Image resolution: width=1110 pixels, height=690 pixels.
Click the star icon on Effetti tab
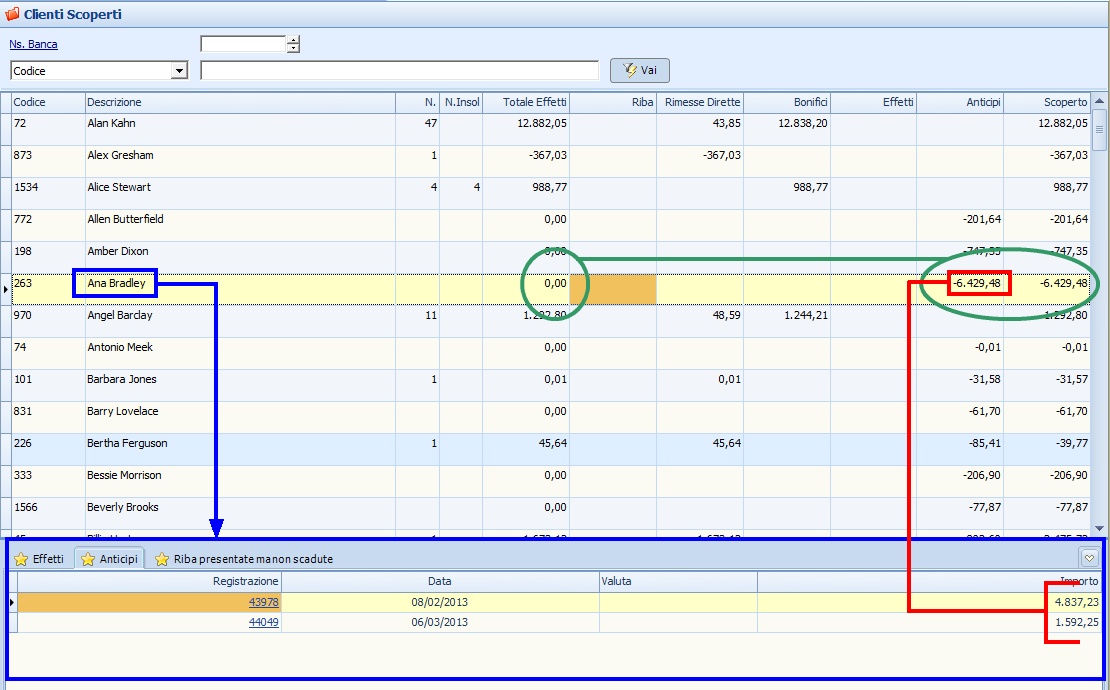point(21,559)
